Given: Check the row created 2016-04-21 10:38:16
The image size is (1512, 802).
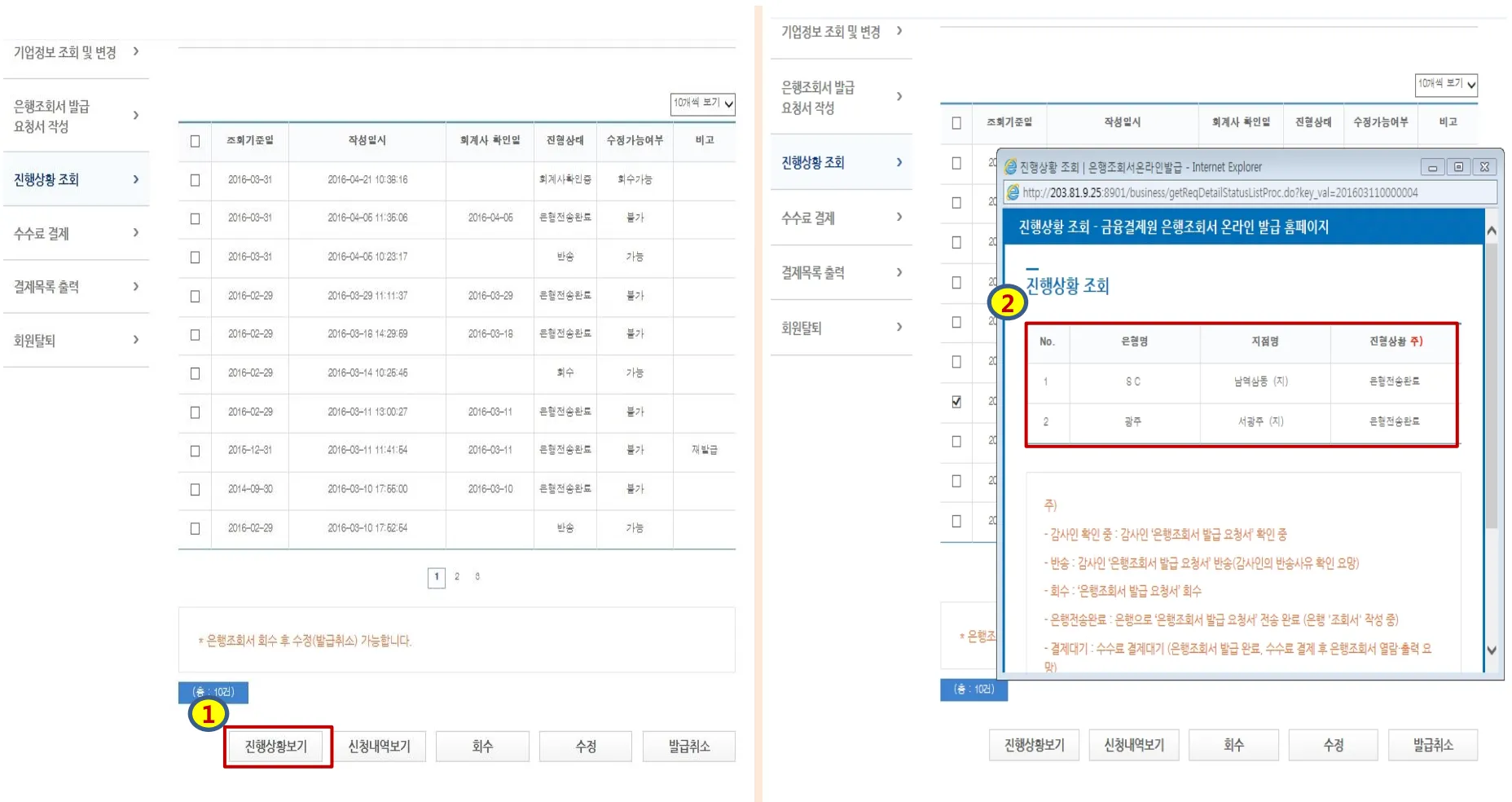Looking at the screenshot, I should coord(195,180).
